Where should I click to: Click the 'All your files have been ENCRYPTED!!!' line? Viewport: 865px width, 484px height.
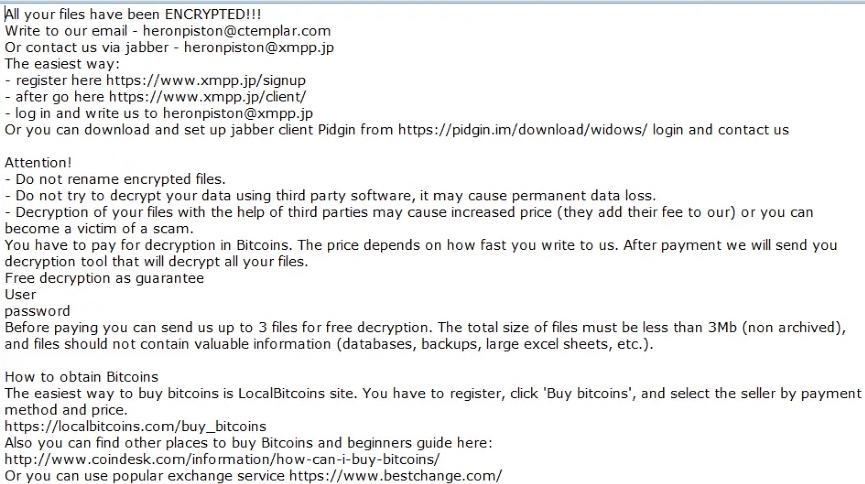pos(133,14)
